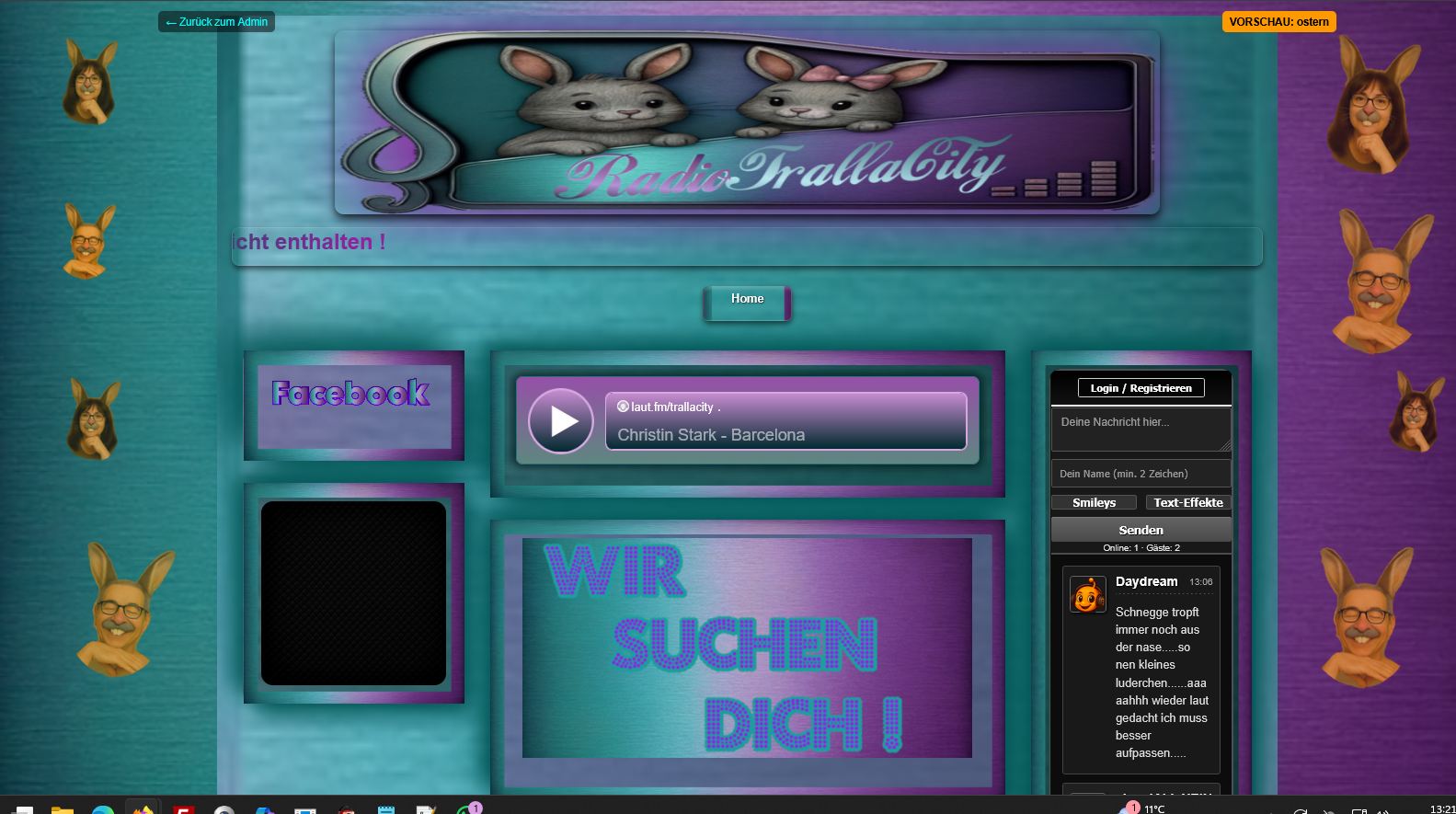Click the laut.fm station logo icon
The width and height of the screenshot is (1456, 814).
623,407
